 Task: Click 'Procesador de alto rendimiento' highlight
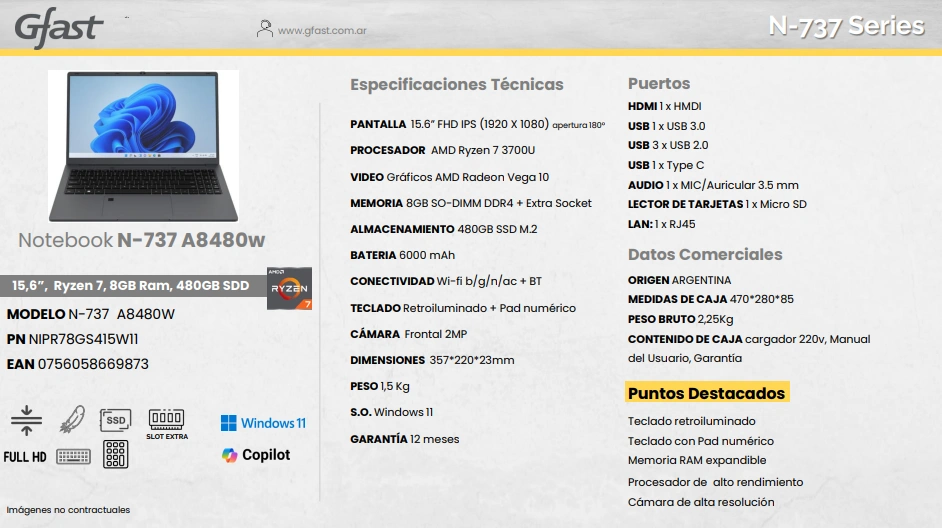pos(716,482)
